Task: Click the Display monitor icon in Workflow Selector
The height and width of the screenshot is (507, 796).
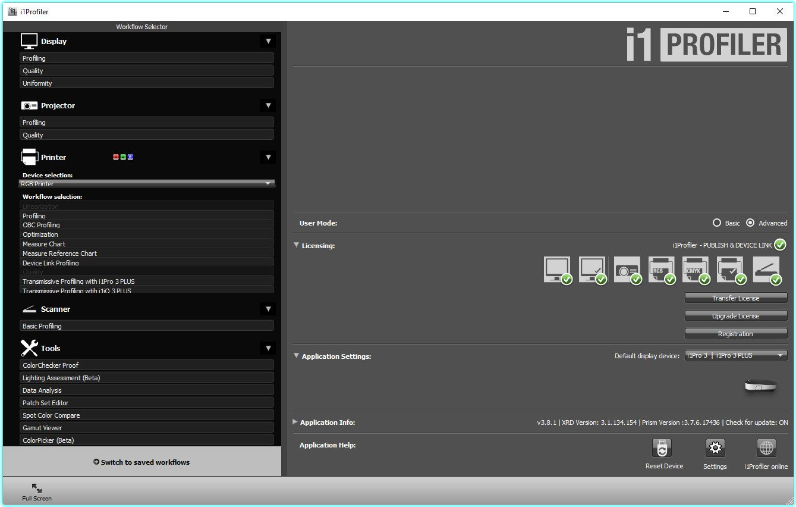Action: pyautogui.click(x=29, y=41)
